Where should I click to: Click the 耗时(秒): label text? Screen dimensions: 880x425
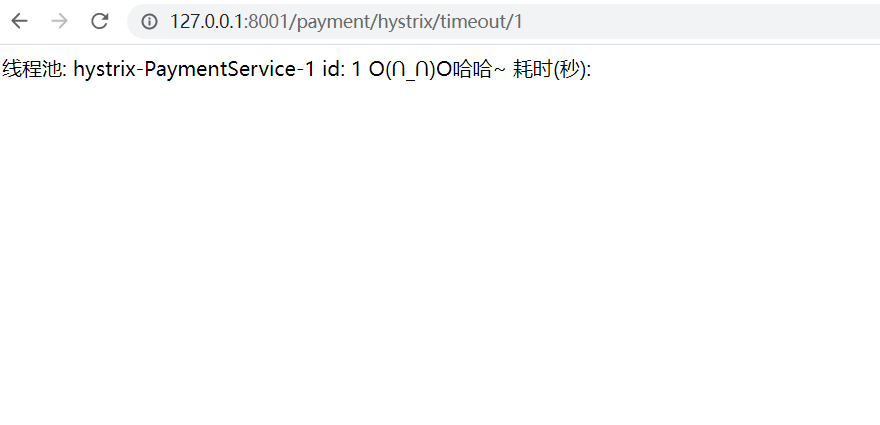552,70
